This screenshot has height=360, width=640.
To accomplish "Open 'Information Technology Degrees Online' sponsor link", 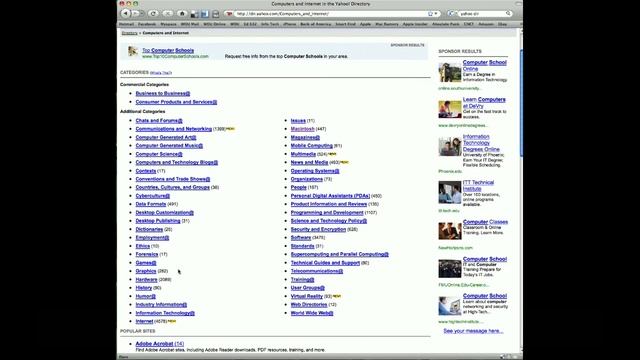I will pos(481,143).
